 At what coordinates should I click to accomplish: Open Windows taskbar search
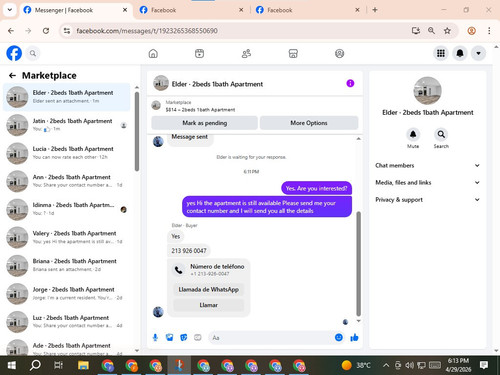tap(35, 366)
